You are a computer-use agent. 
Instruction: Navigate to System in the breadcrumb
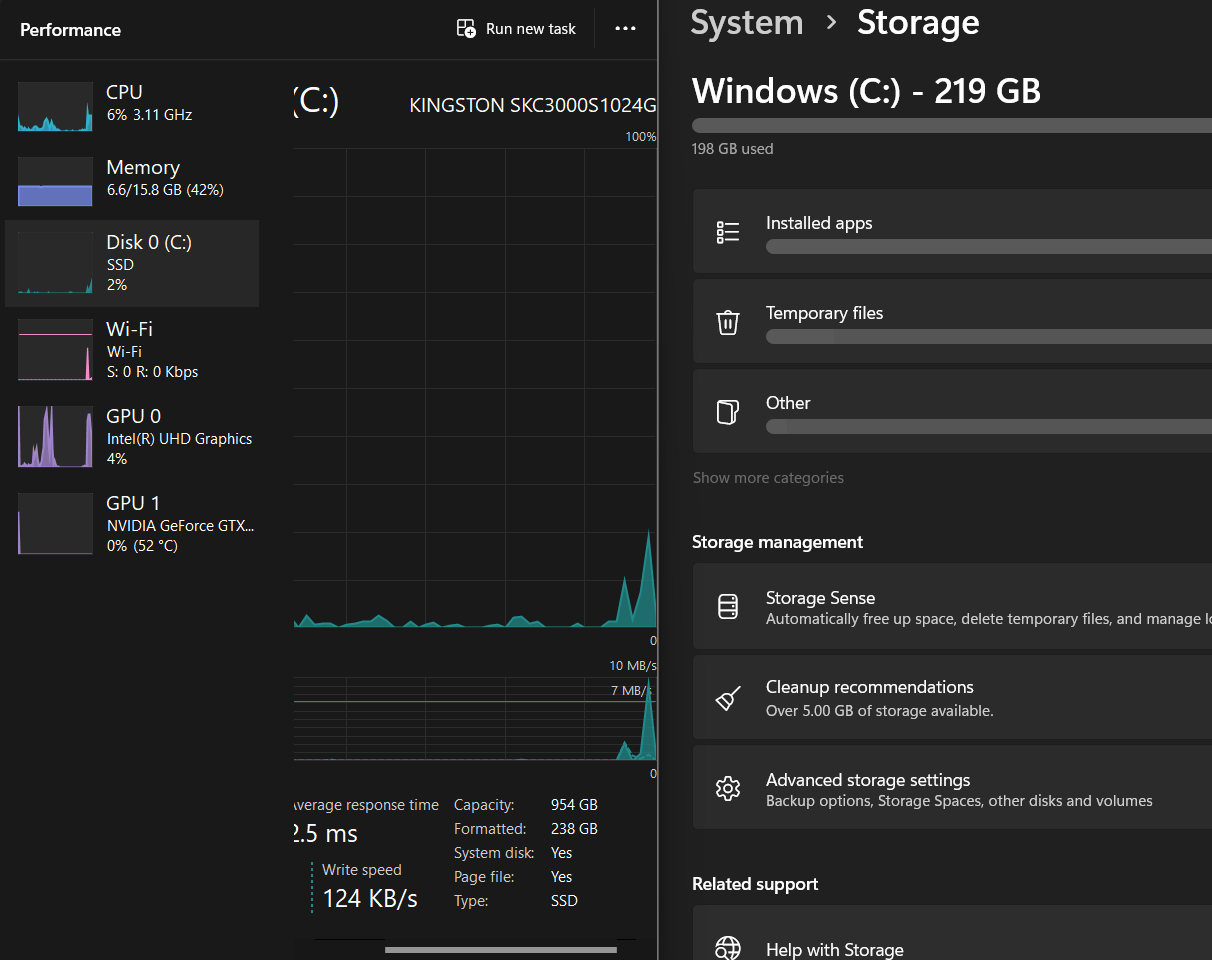[x=747, y=22]
